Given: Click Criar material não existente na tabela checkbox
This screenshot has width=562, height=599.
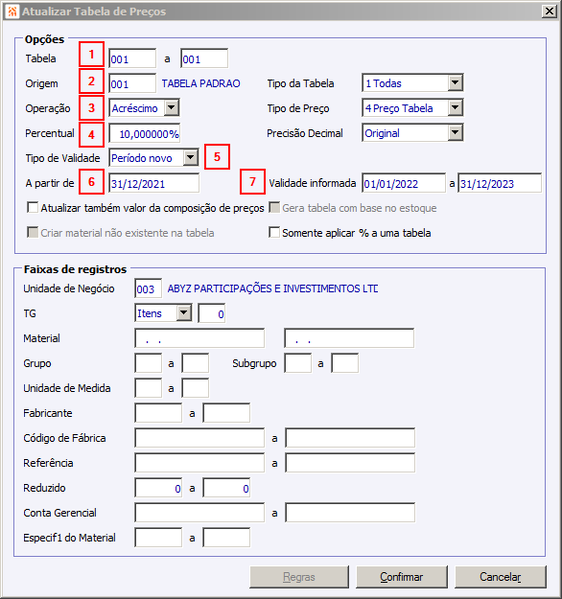Looking at the screenshot, I should click(33, 233).
